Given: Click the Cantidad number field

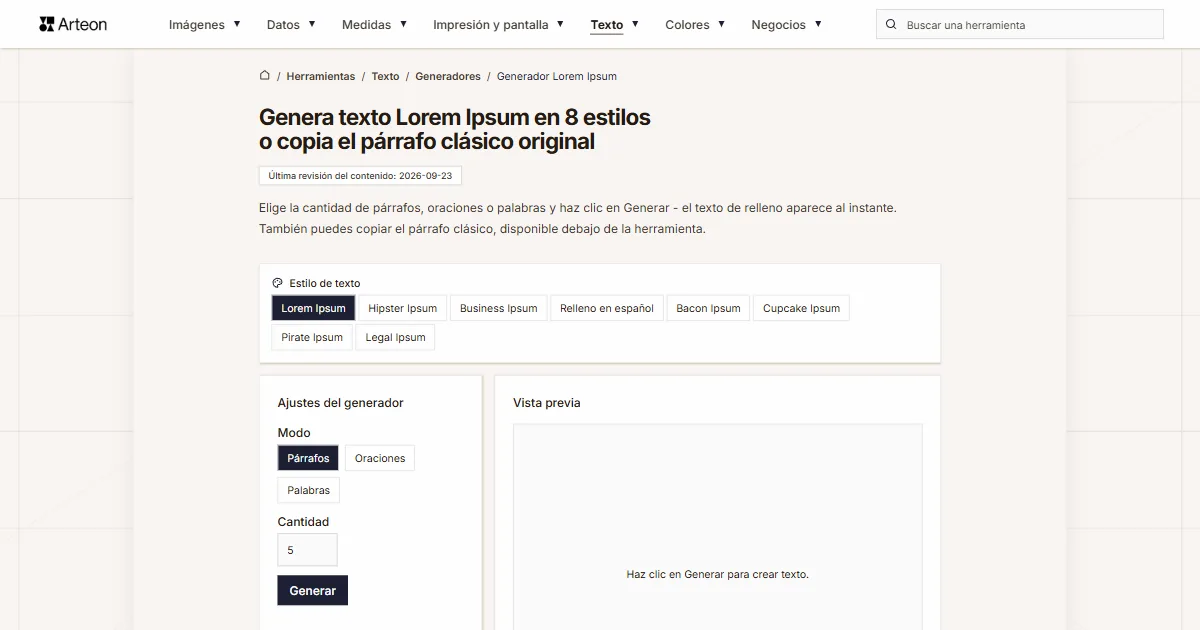Looking at the screenshot, I should coord(307,550).
